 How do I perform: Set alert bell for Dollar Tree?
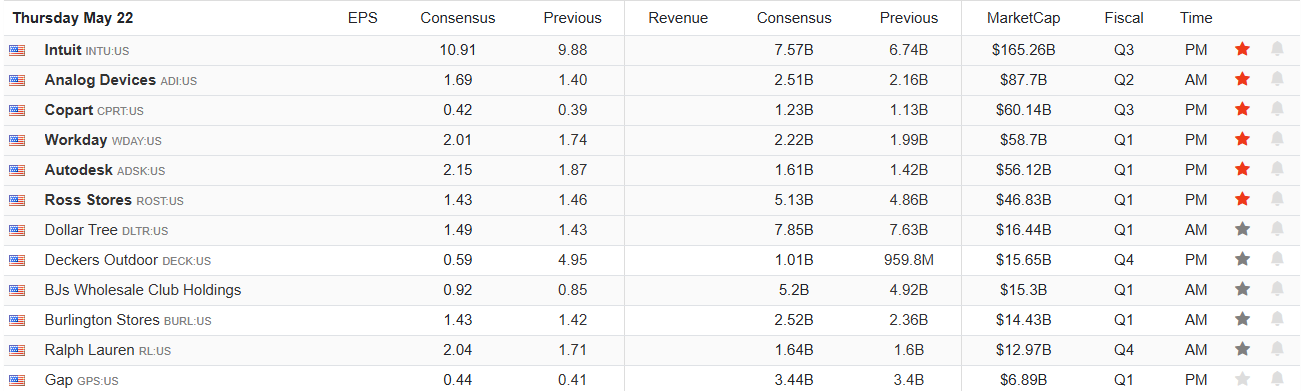click(x=1277, y=229)
